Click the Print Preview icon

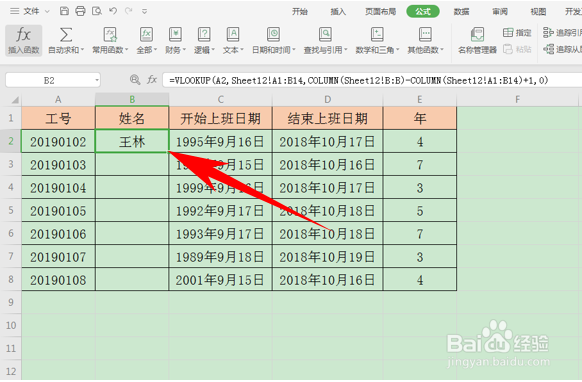coord(97,11)
